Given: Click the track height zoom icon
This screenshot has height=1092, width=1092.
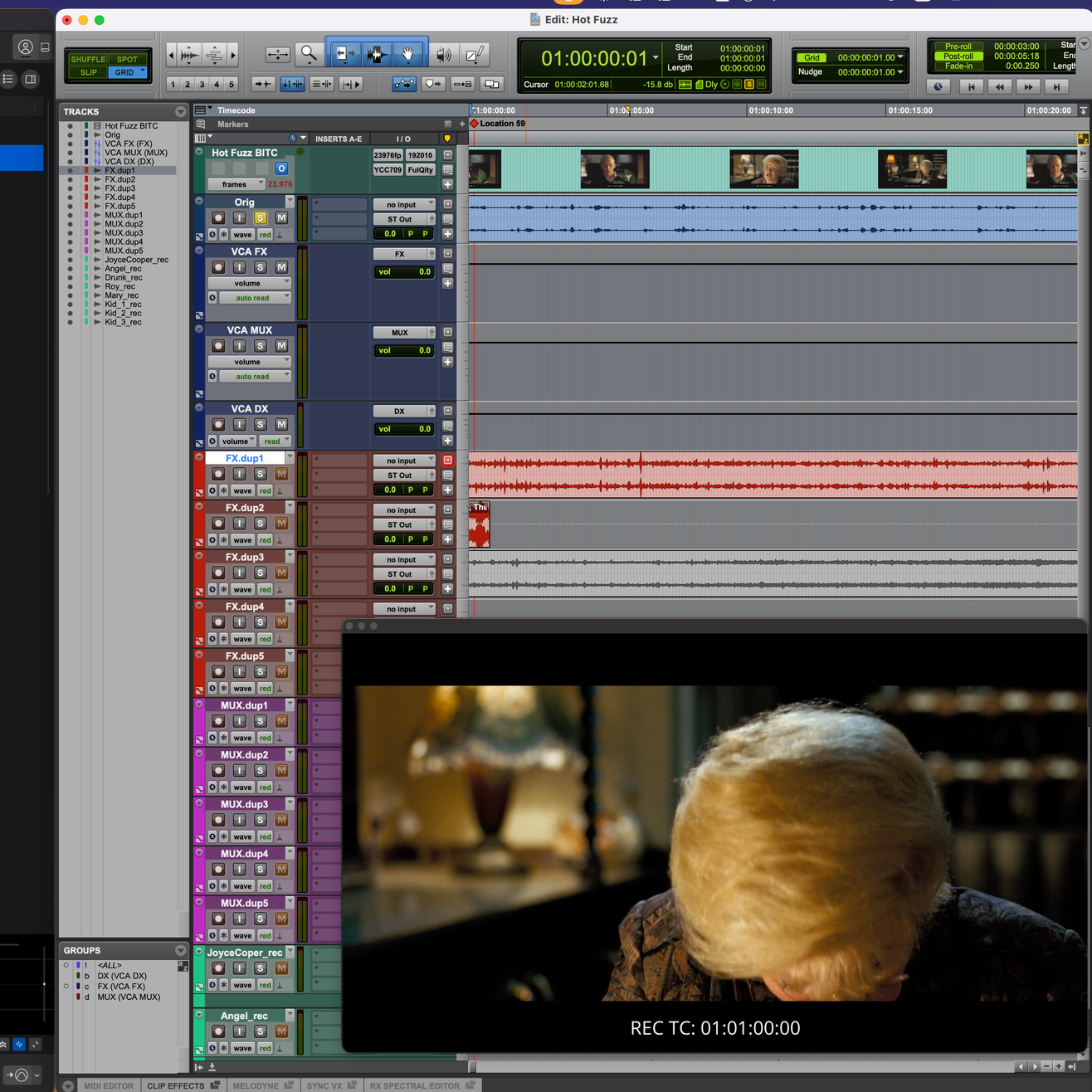Looking at the screenshot, I should [214, 55].
